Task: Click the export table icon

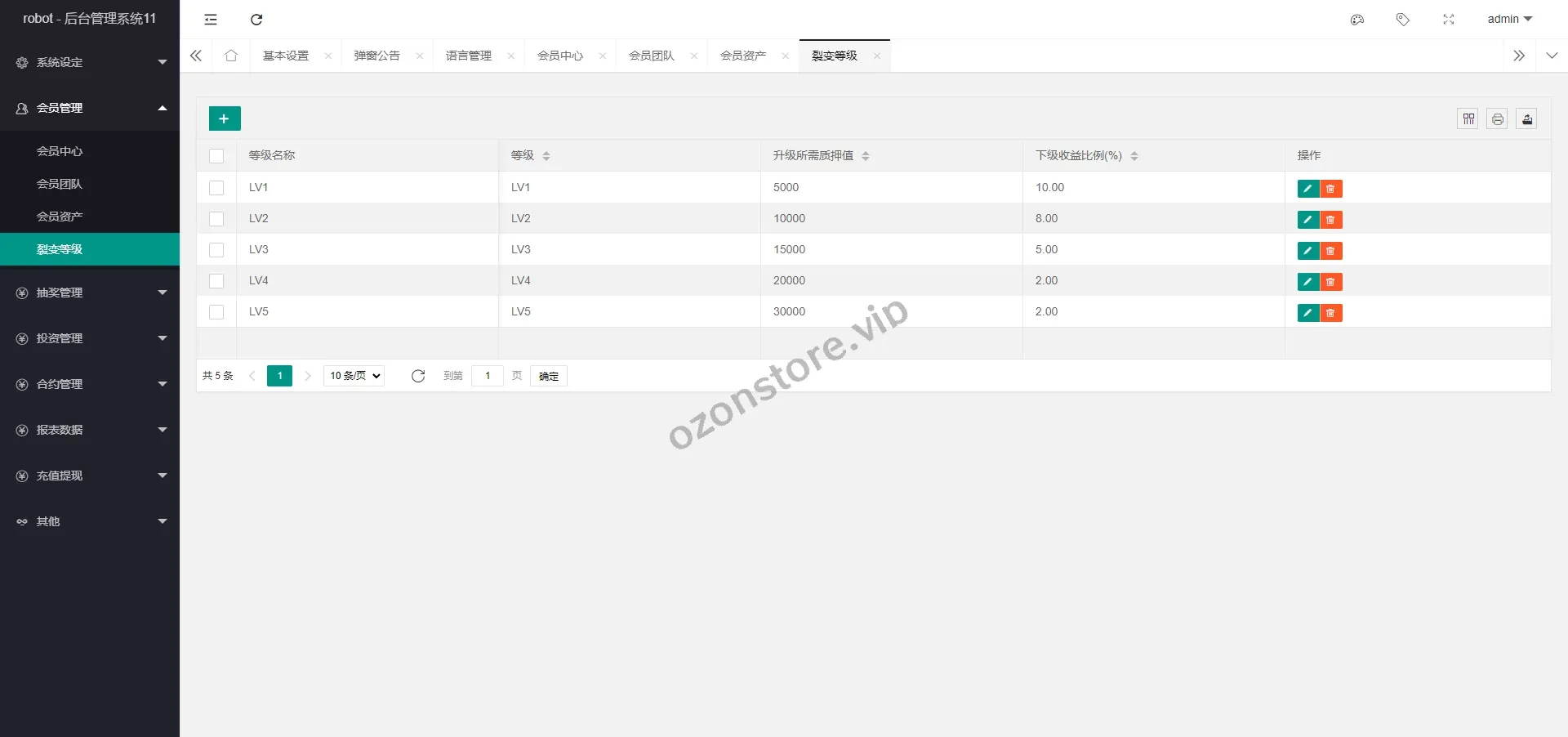Action: (1526, 119)
